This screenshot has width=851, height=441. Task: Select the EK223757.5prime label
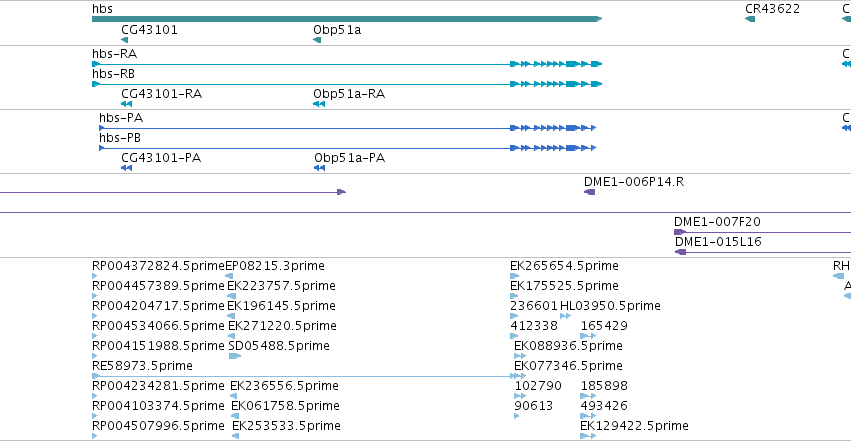click(x=281, y=286)
